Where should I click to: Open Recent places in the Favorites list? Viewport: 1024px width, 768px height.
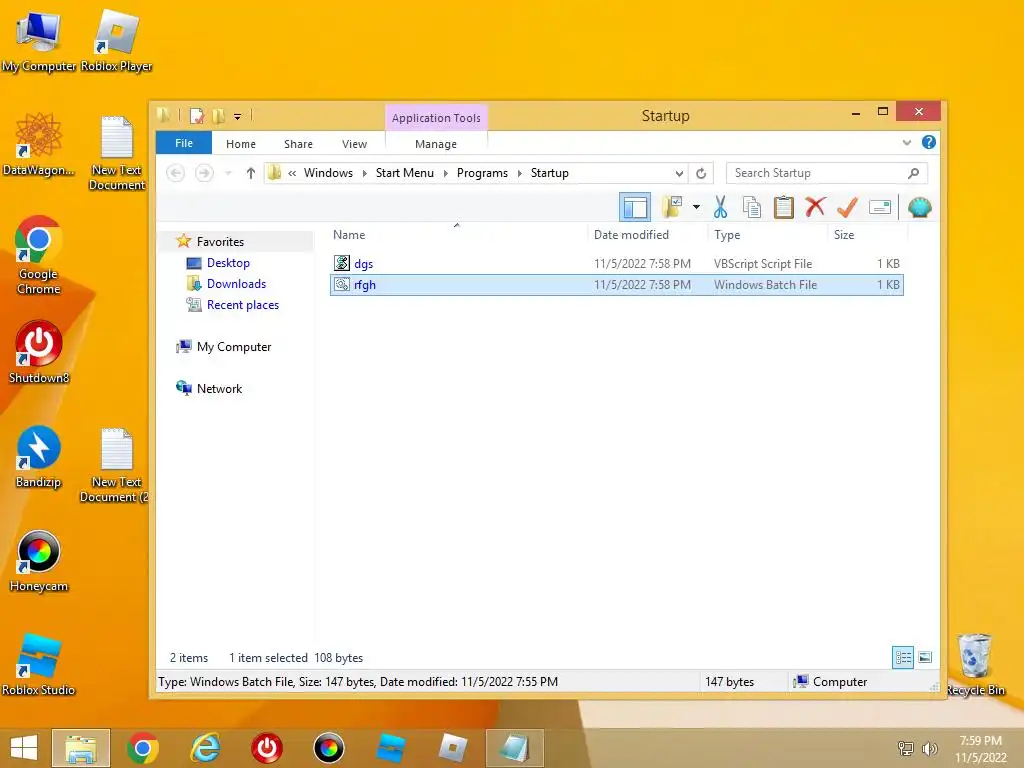tap(242, 305)
